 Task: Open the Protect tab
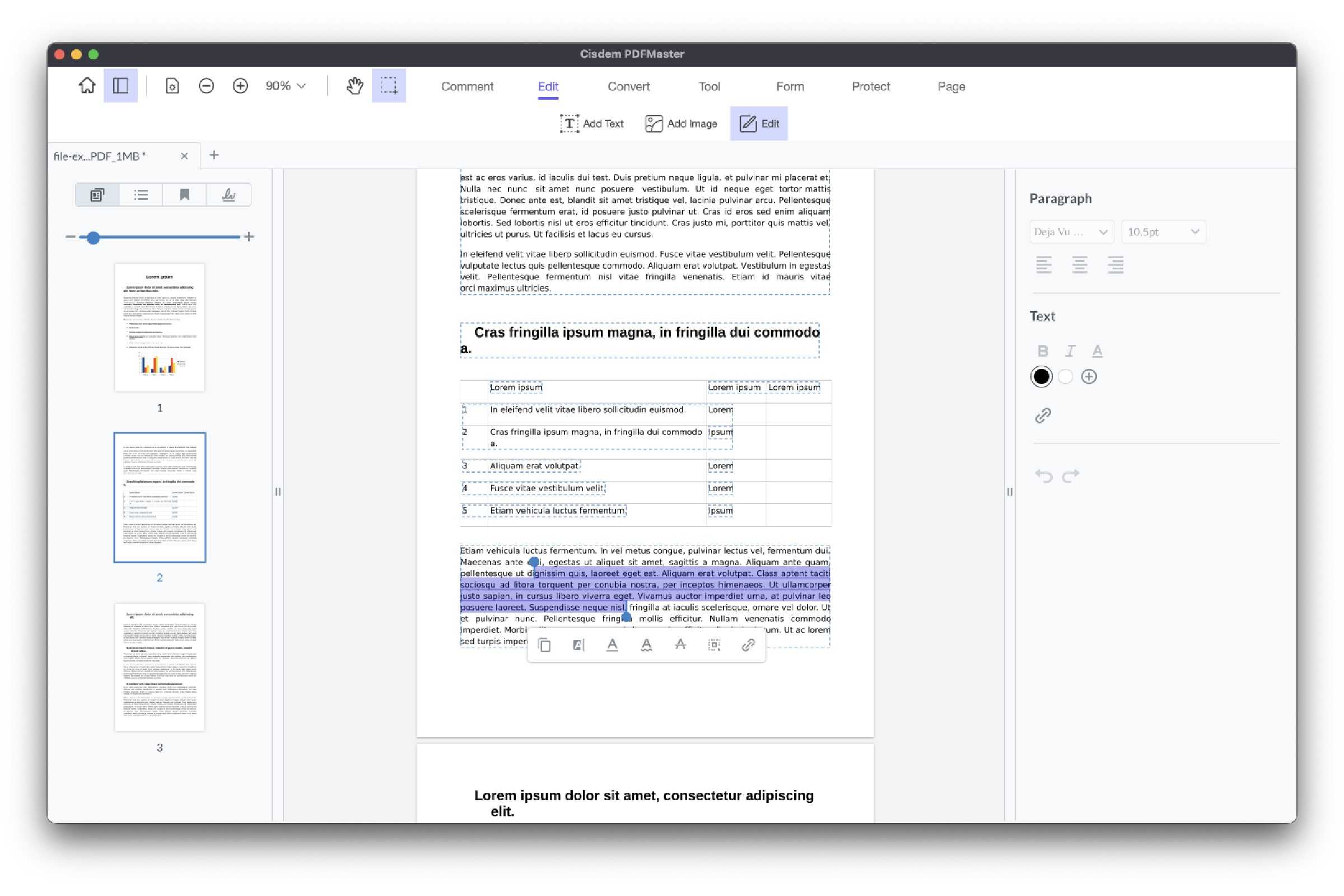tap(871, 86)
